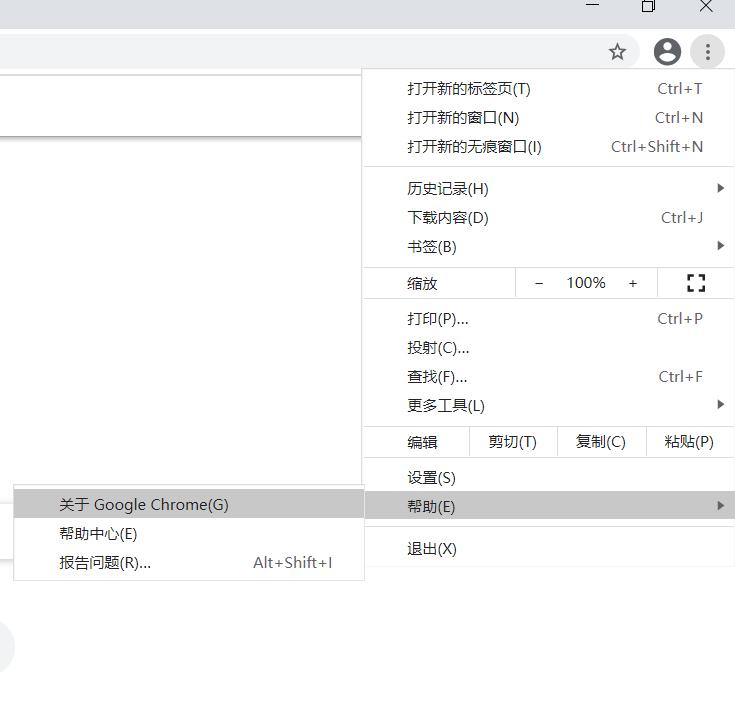Enter fullscreen mode using the zoom row icon
Image resolution: width=735 pixels, height=706 pixels.
click(x=696, y=283)
